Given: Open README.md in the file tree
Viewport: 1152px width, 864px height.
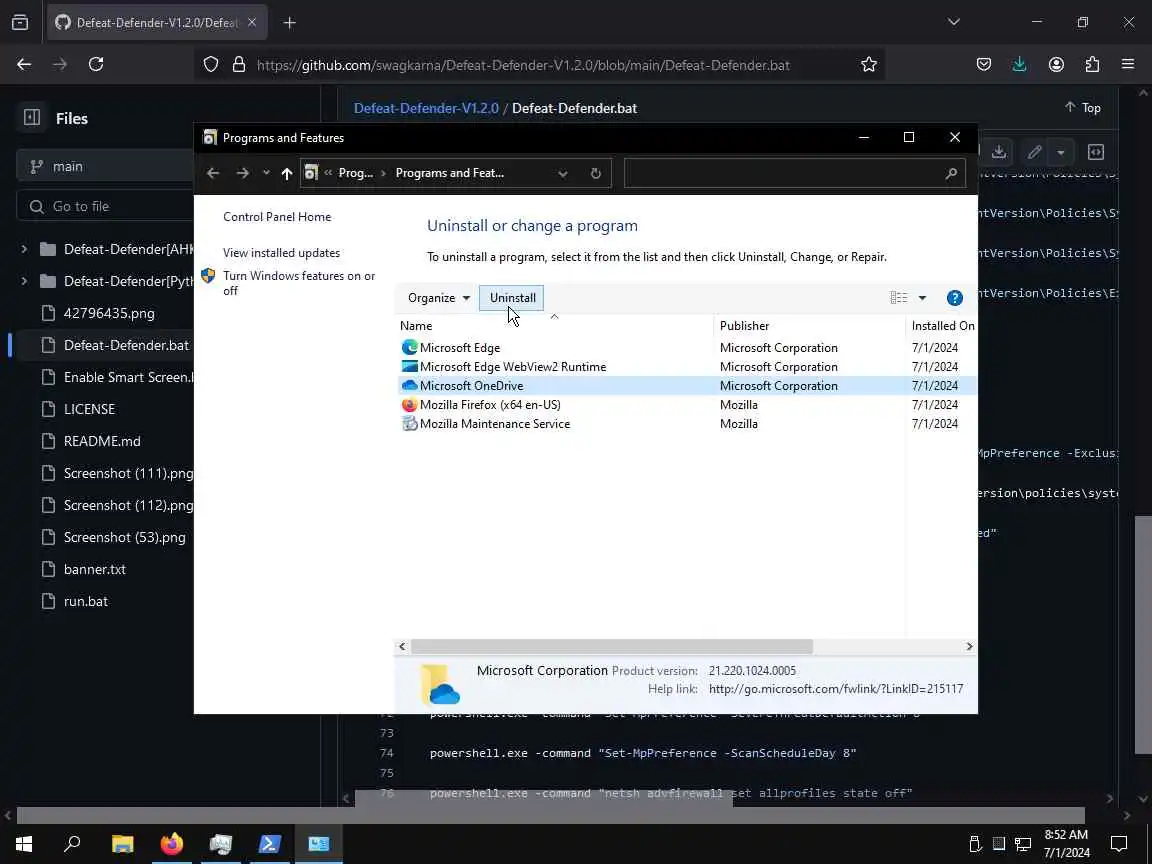Looking at the screenshot, I should pos(101,442).
